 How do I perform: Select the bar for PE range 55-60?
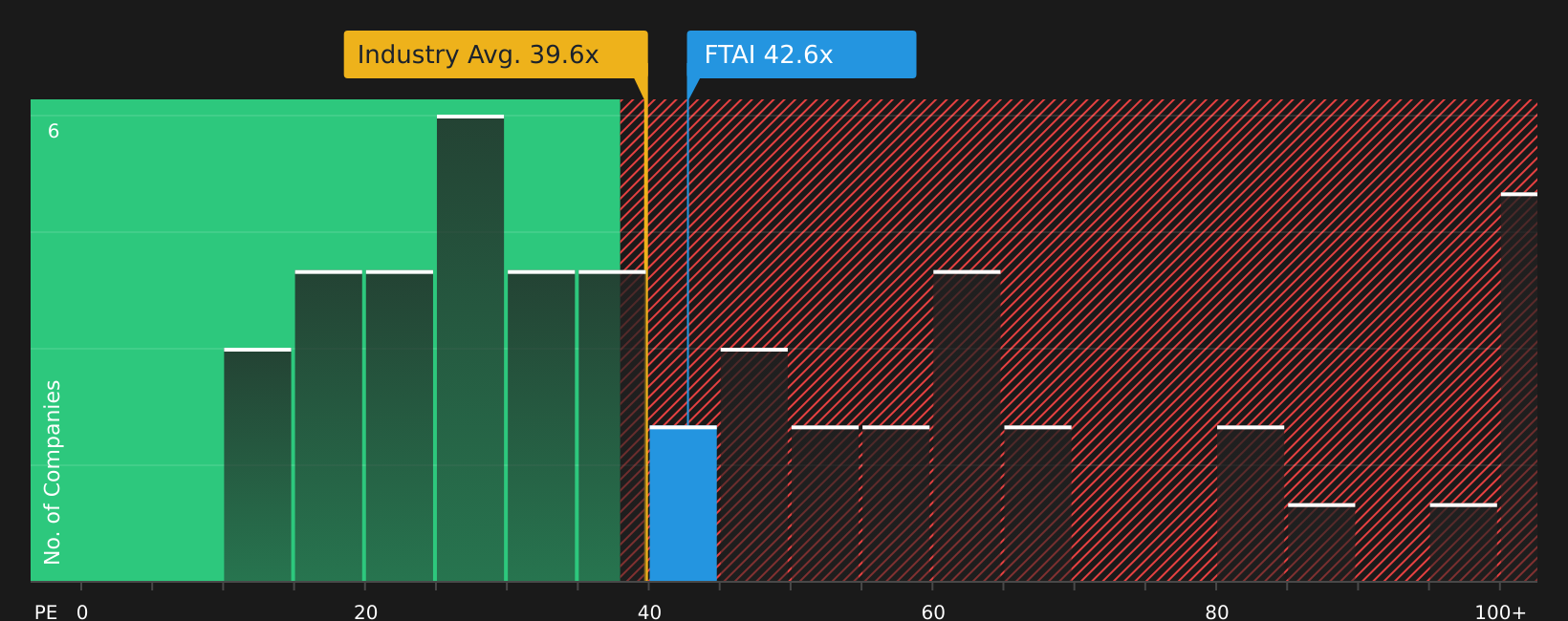tap(896, 503)
